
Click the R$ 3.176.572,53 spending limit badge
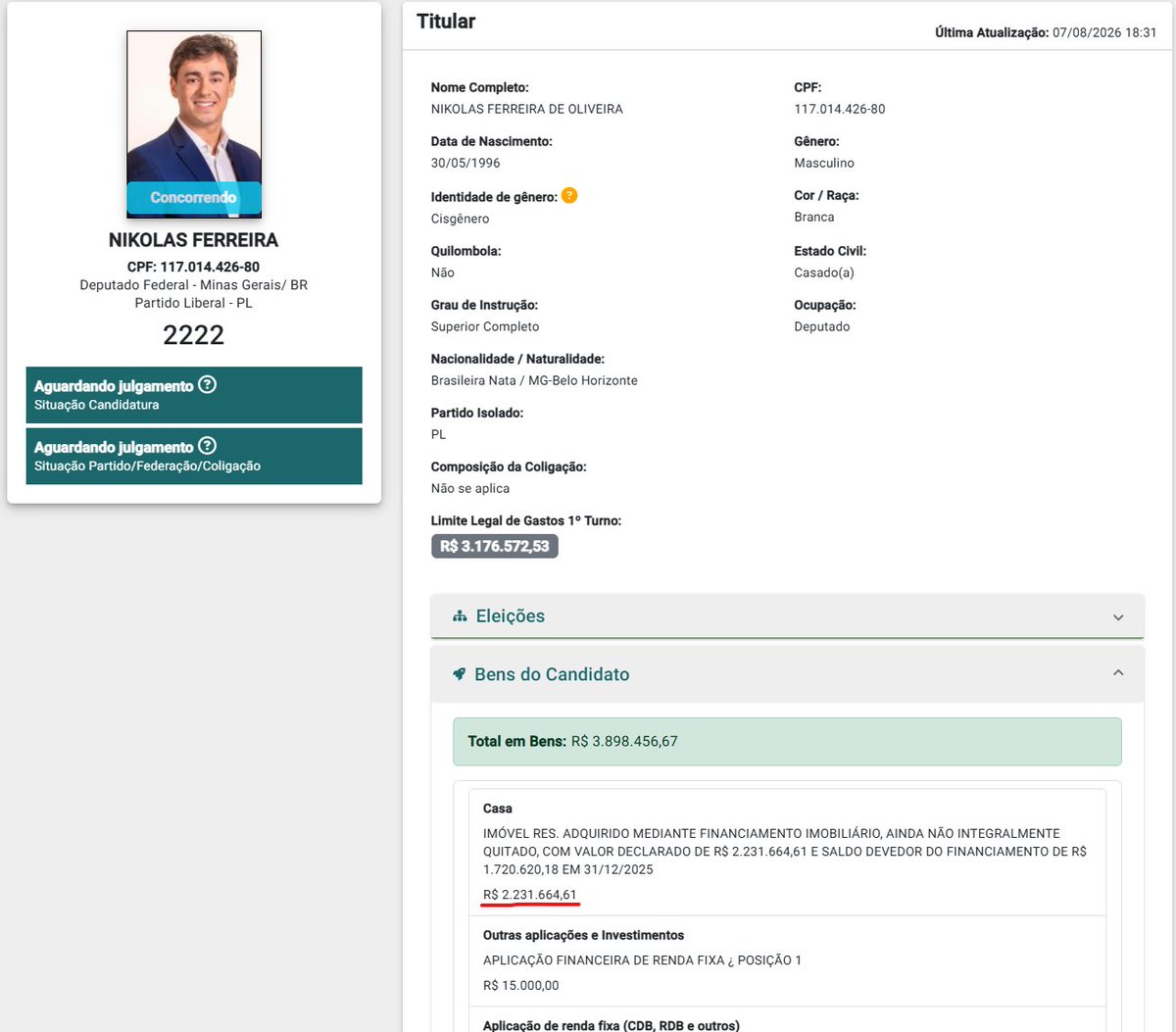pyautogui.click(x=495, y=546)
